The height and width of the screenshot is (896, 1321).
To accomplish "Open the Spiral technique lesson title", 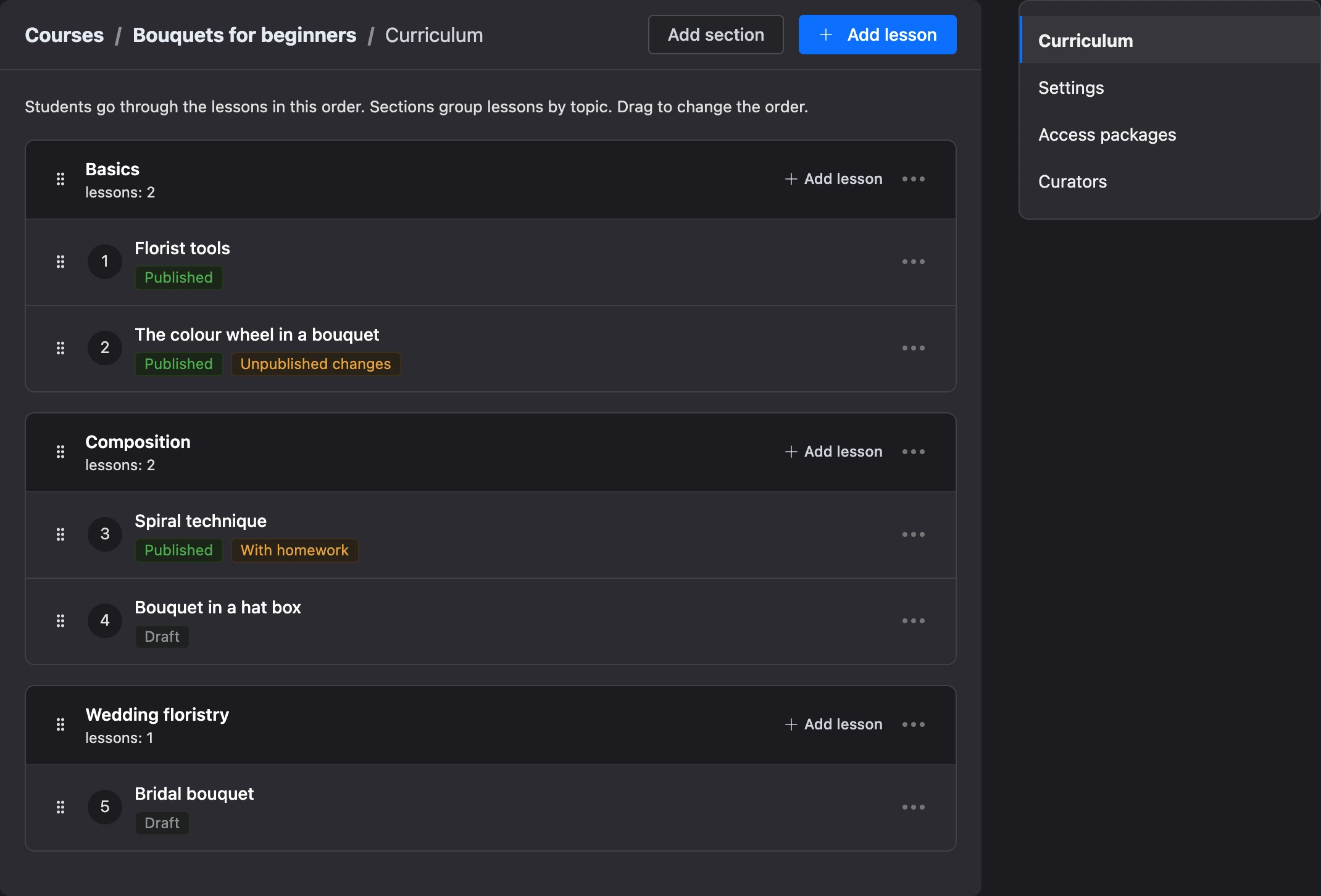I will (201, 521).
